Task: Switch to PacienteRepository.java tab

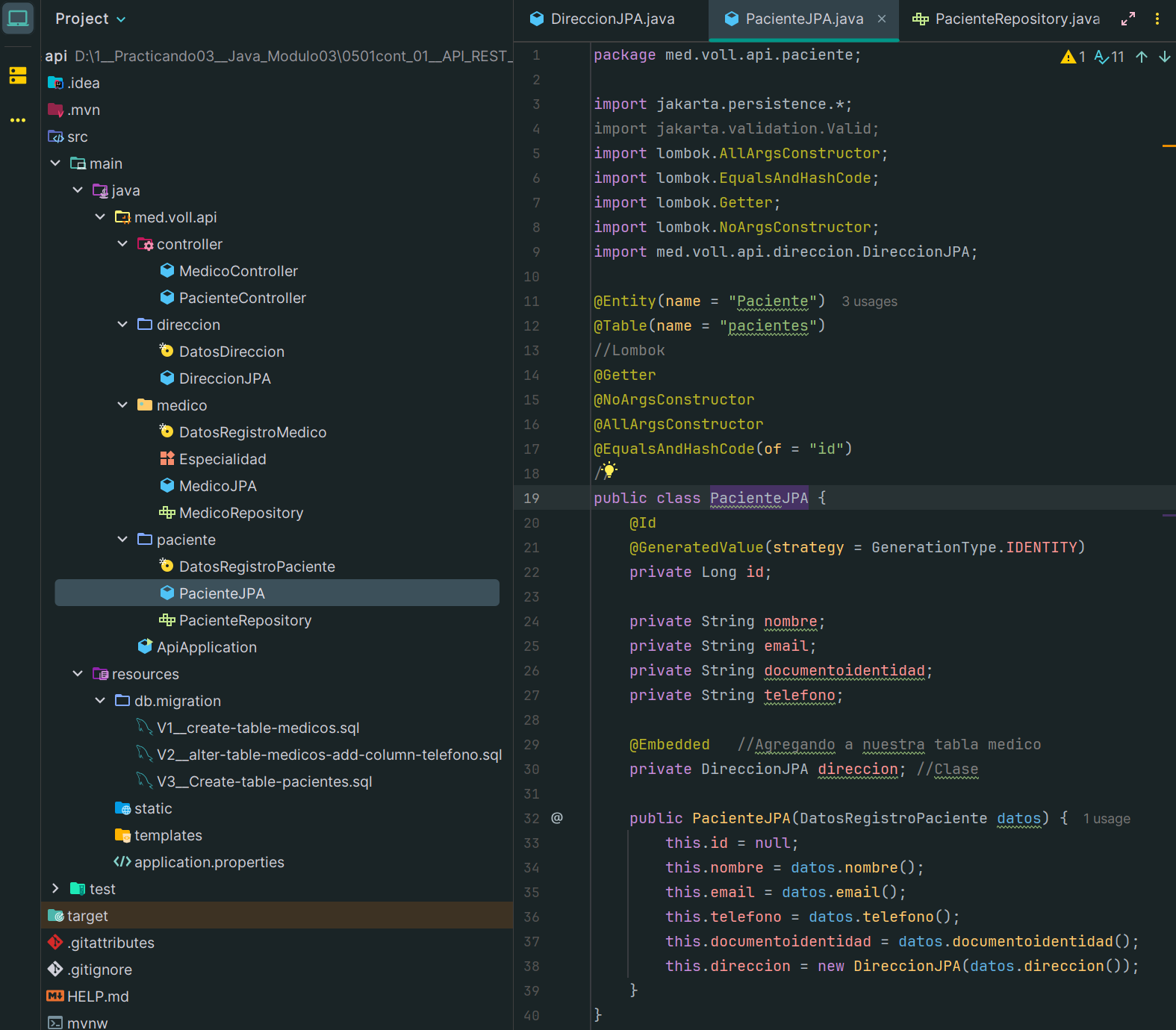Action: (1007, 19)
